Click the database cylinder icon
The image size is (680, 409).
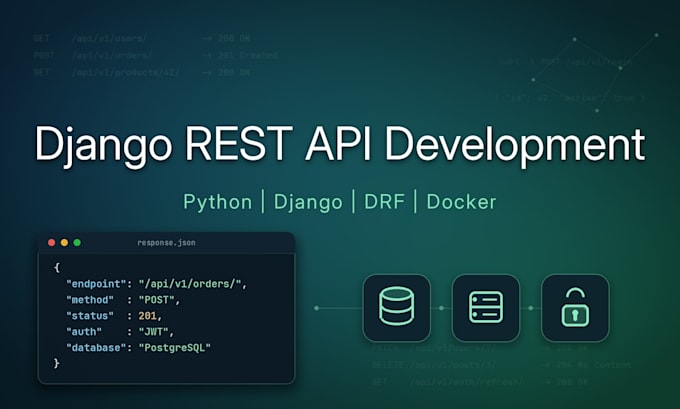click(x=396, y=306)
